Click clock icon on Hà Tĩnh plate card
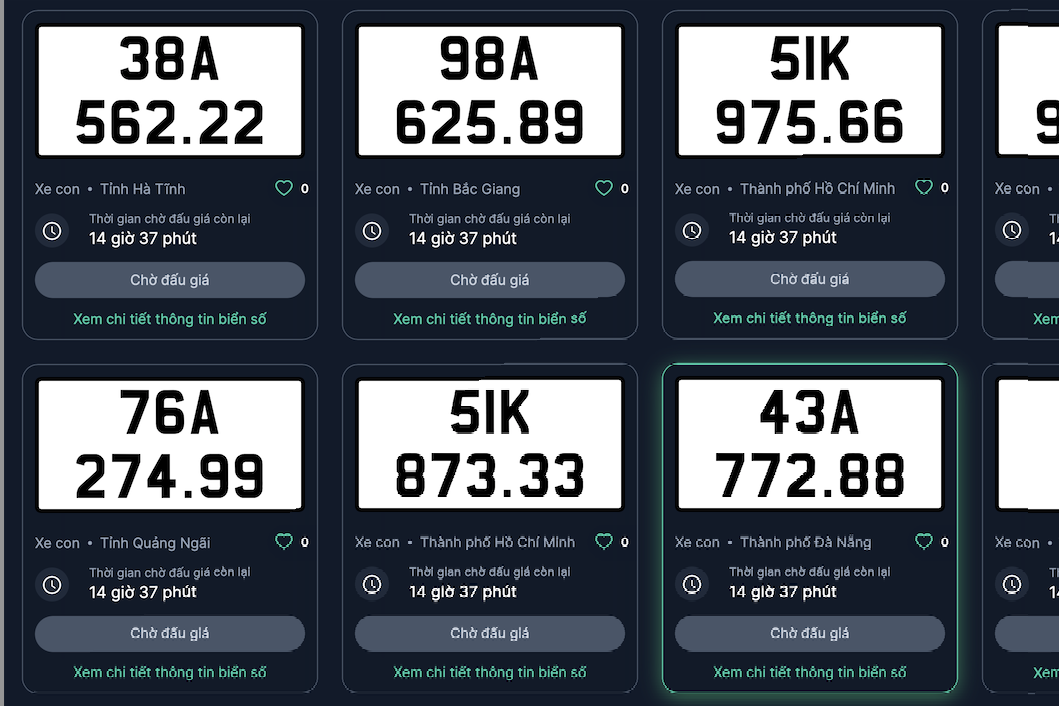This screenshot has height=706, width=1059. (x=52, y=231)
